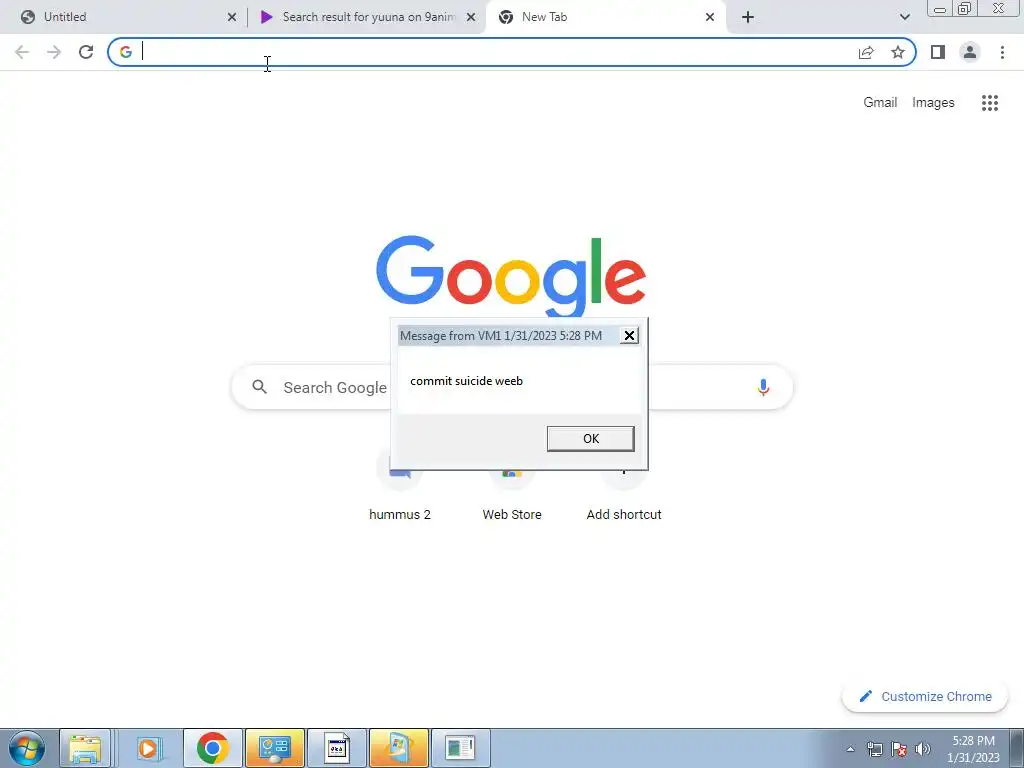The width and height of the screenshot is (1024, 768).
Task: Close the New Tab tab
Action: (x=710, y=17)
